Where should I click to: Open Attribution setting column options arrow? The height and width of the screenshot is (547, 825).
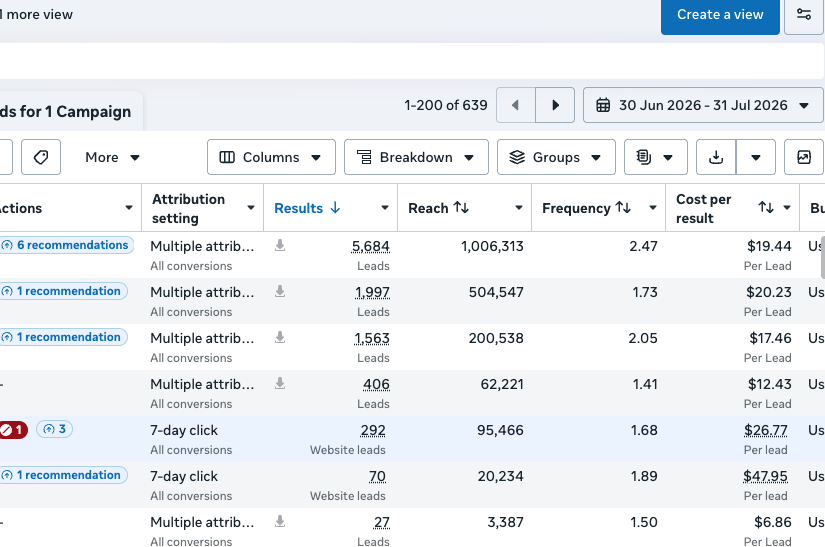pos(251,208)
